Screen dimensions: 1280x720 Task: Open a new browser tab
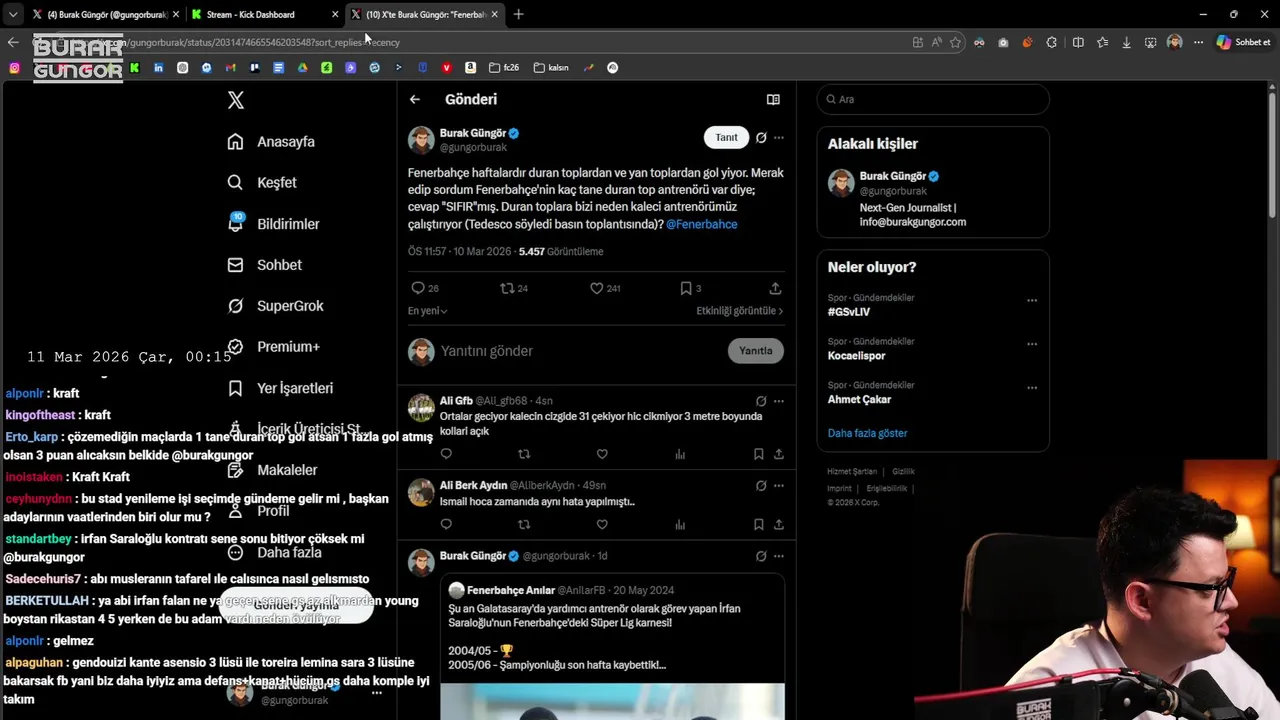518,14
